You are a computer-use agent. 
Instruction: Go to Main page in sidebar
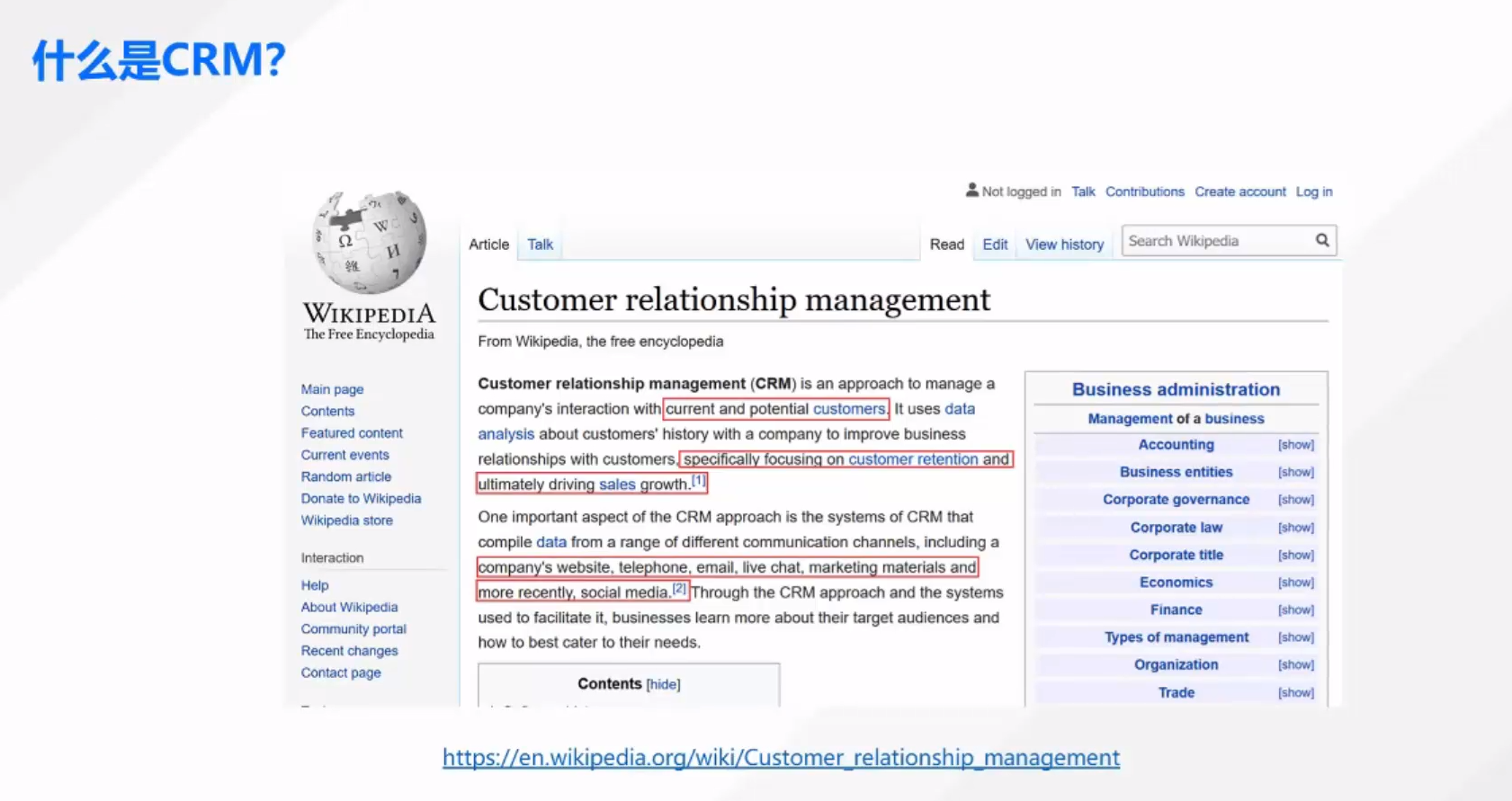click(x=332, y=389)
